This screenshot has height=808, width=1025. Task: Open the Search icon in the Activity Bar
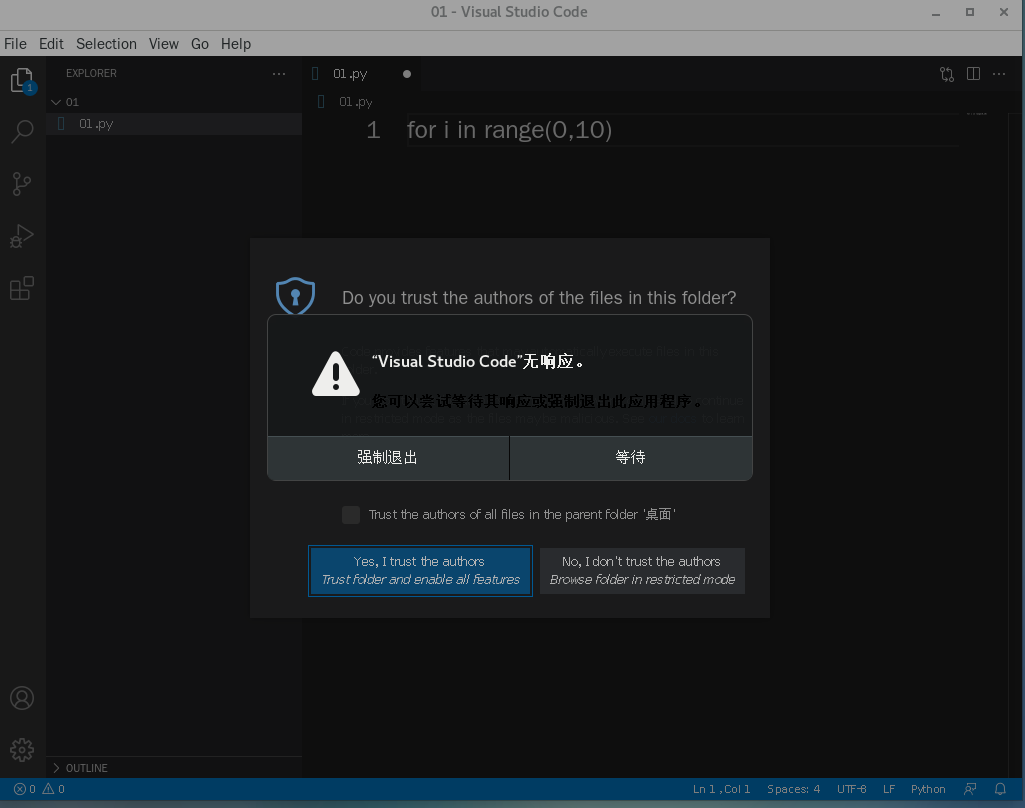[x=22, y=131]
